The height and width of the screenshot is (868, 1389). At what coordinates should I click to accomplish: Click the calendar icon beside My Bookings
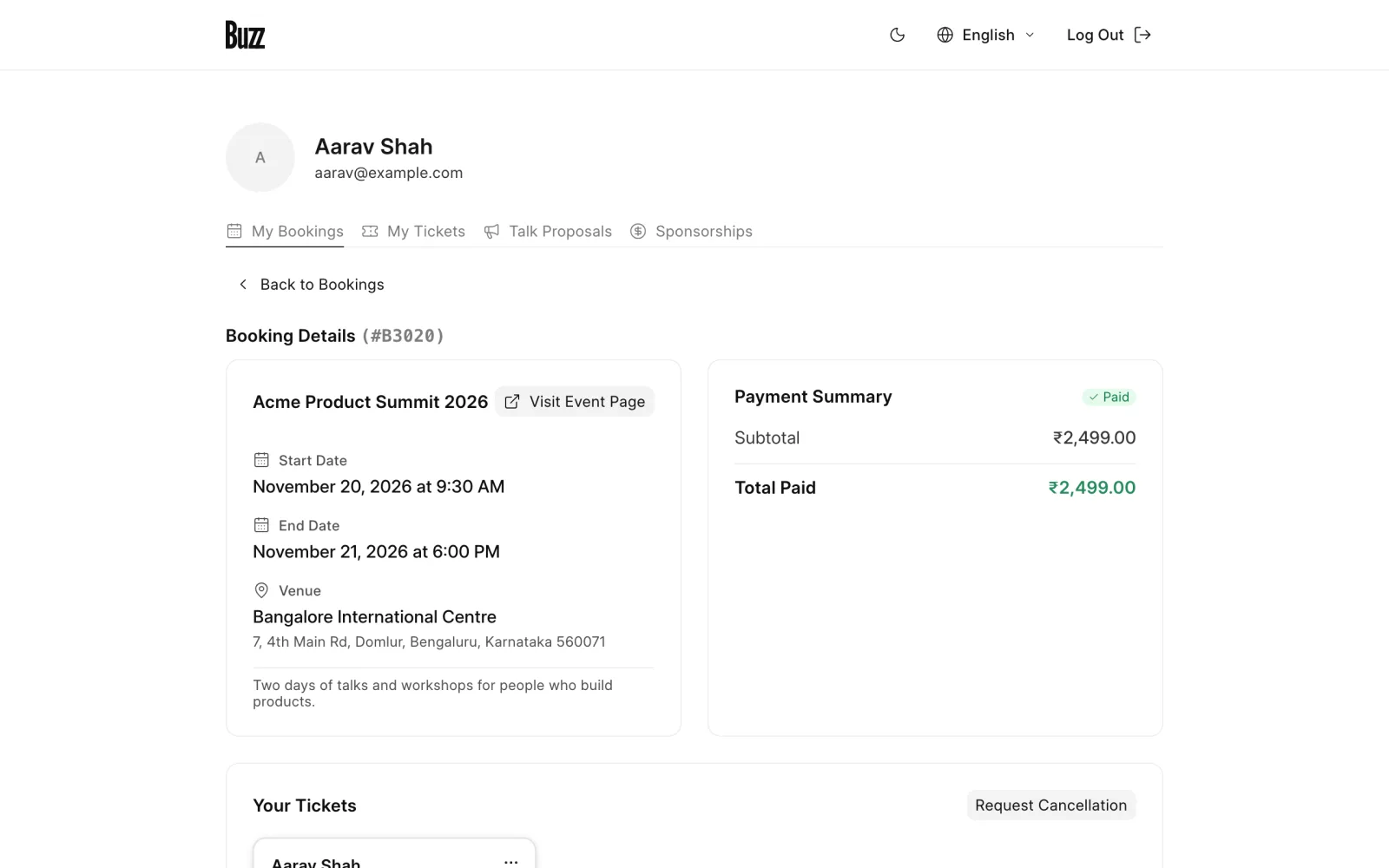click(234, 231)
